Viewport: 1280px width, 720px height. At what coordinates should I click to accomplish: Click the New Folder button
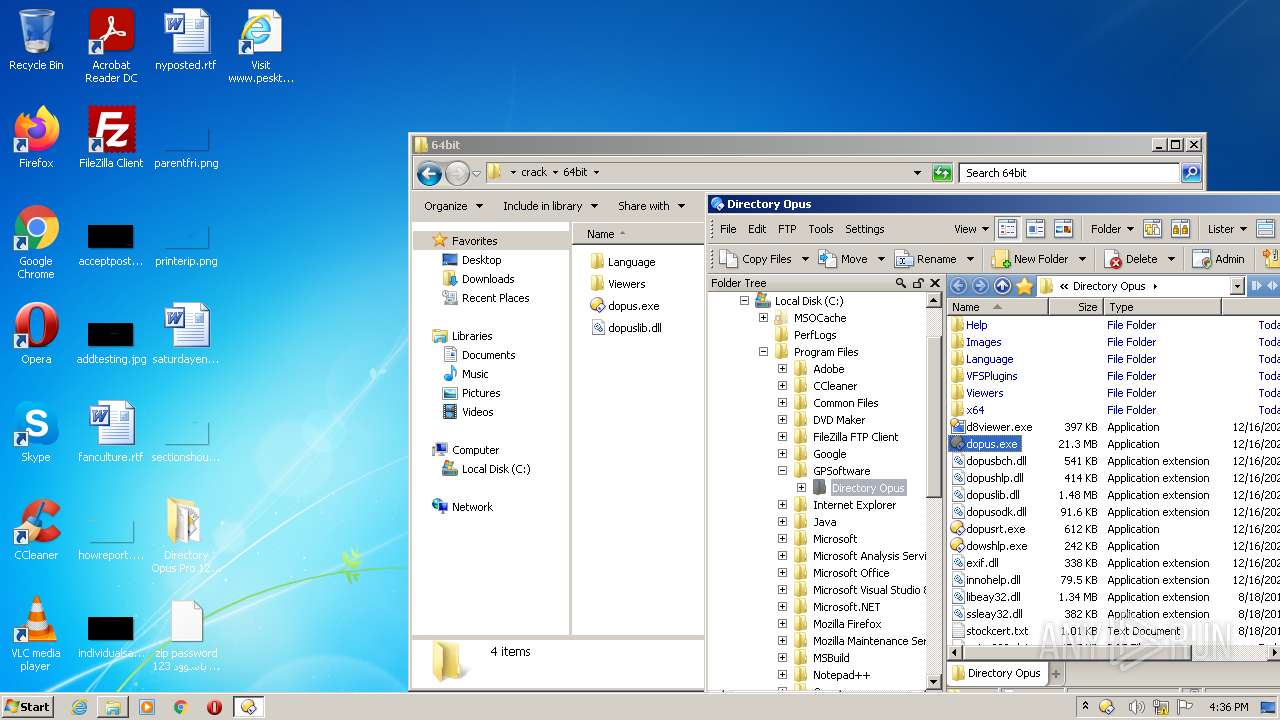click(1030, 259)
